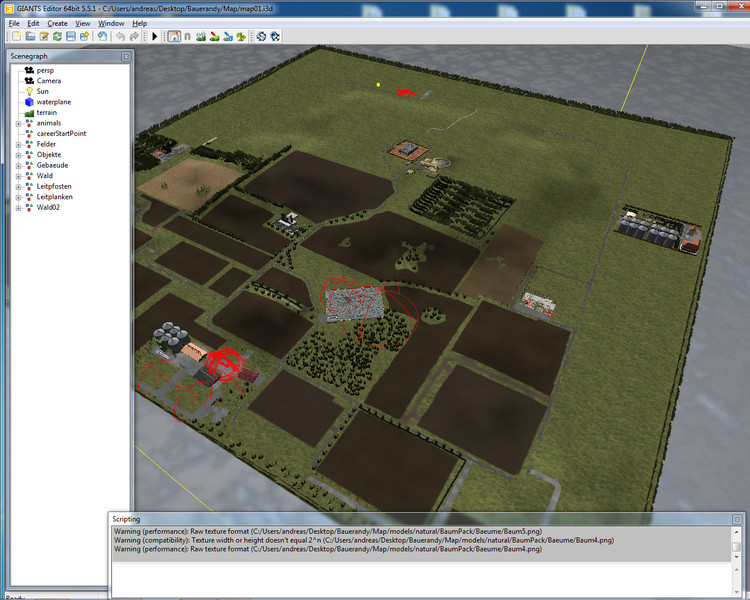Click the texture width compatibility warning line

tap(364, 540)
